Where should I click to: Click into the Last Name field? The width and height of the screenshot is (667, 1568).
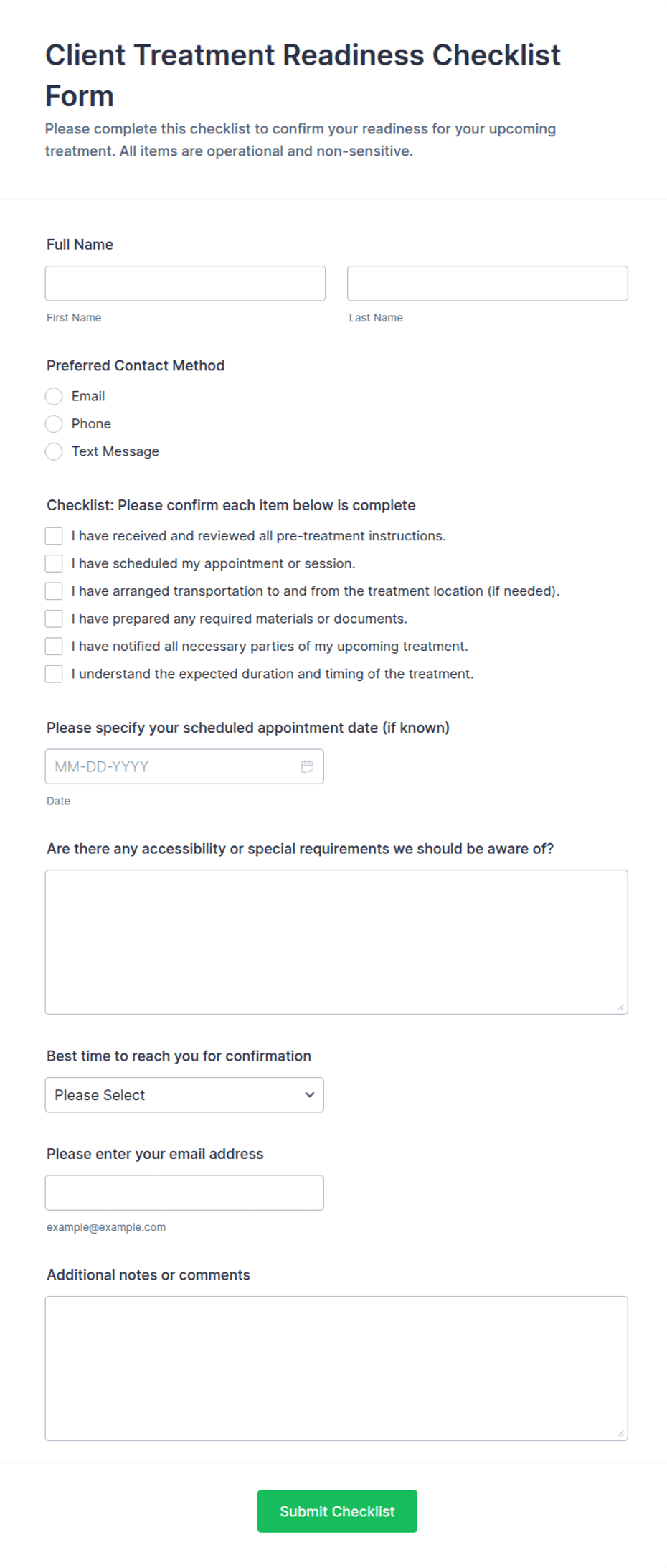pyautogui.click(x=488, y=283)
